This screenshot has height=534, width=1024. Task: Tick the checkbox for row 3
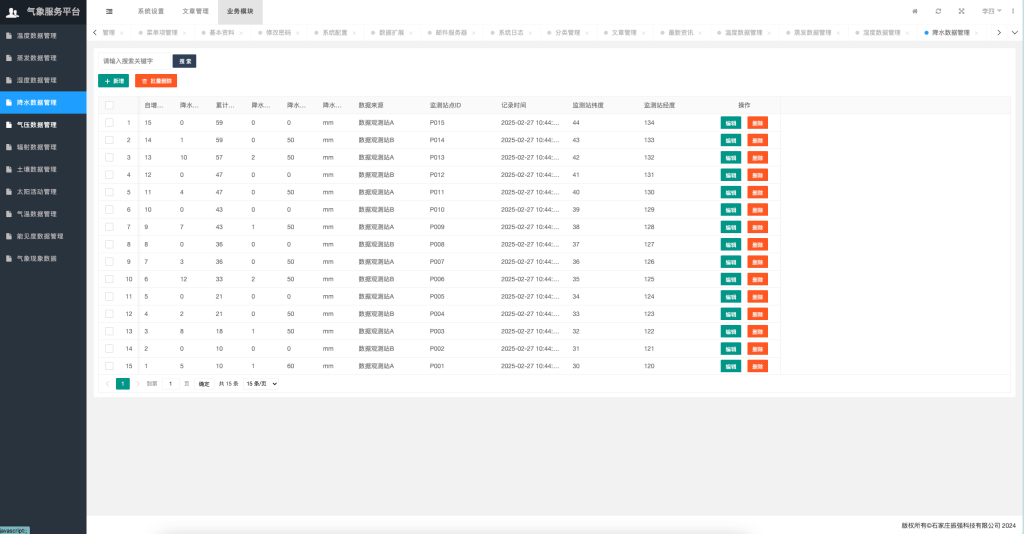[109, 158]
